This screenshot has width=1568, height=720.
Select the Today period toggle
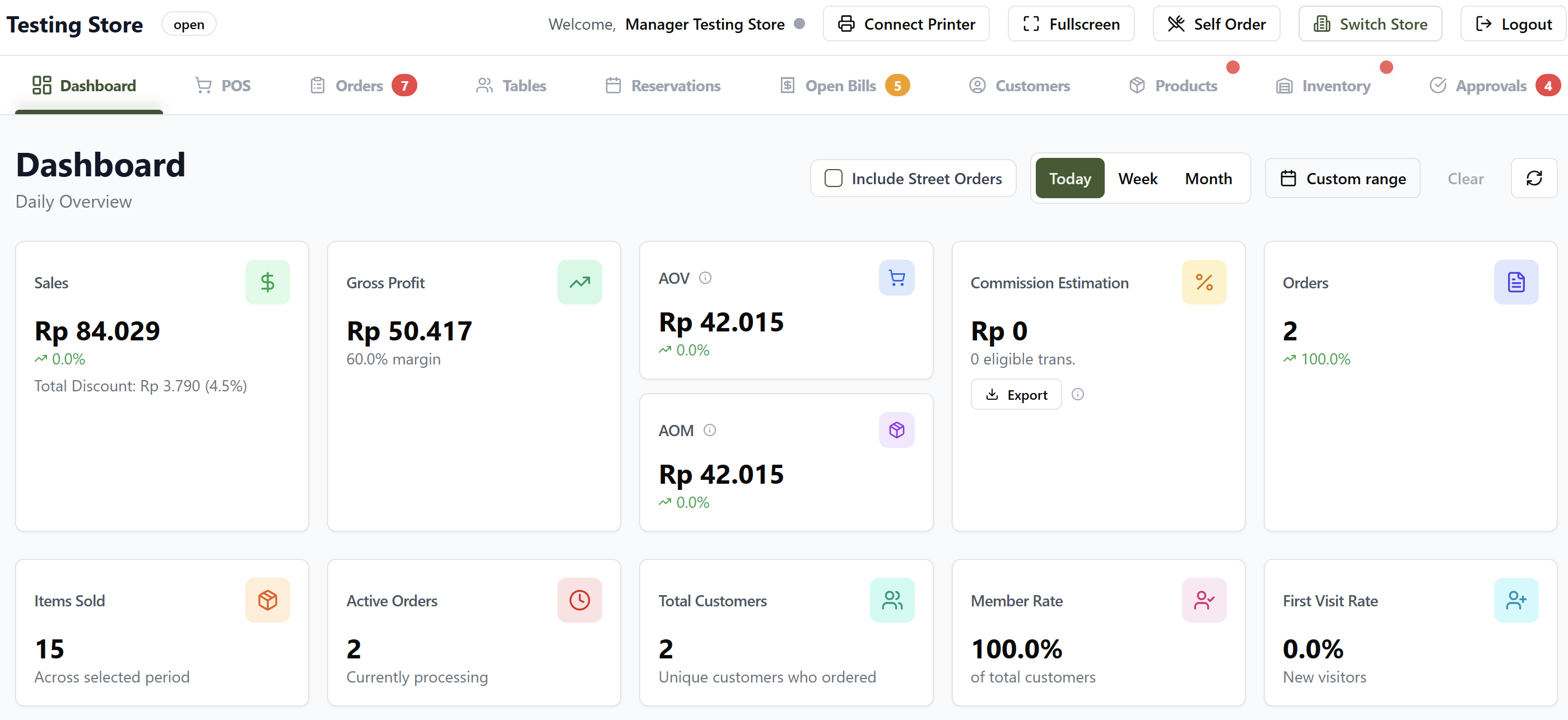[1069, 178]
